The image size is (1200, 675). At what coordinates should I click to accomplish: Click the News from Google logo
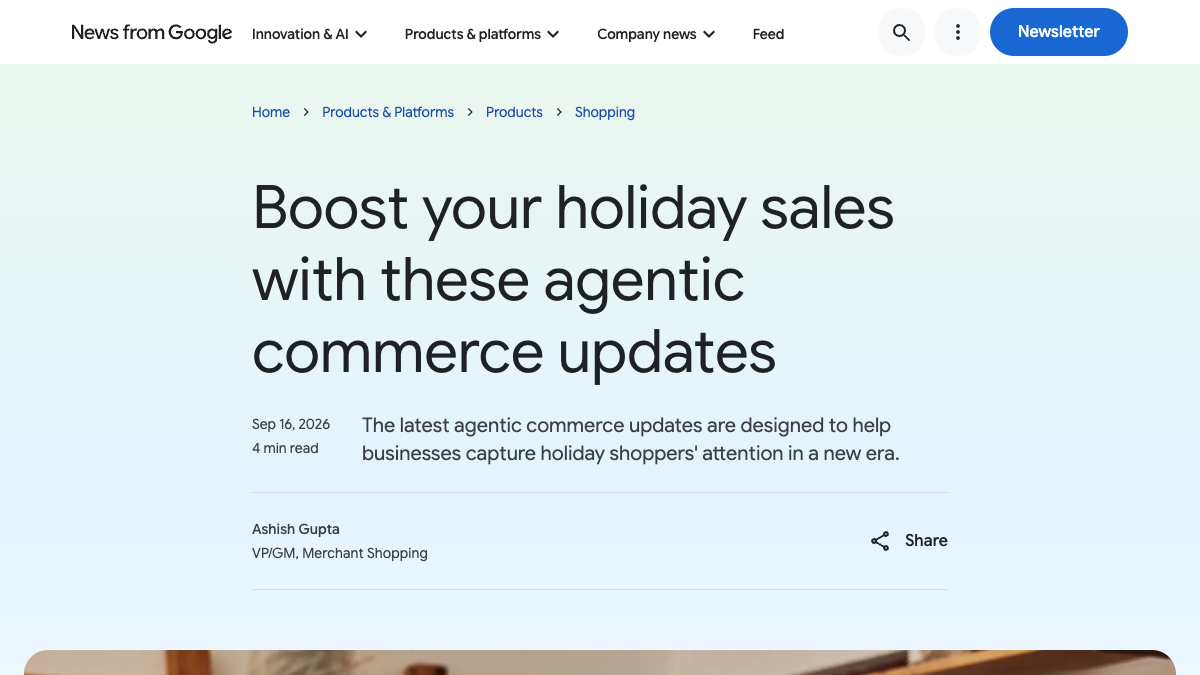[x=152, y=33]
